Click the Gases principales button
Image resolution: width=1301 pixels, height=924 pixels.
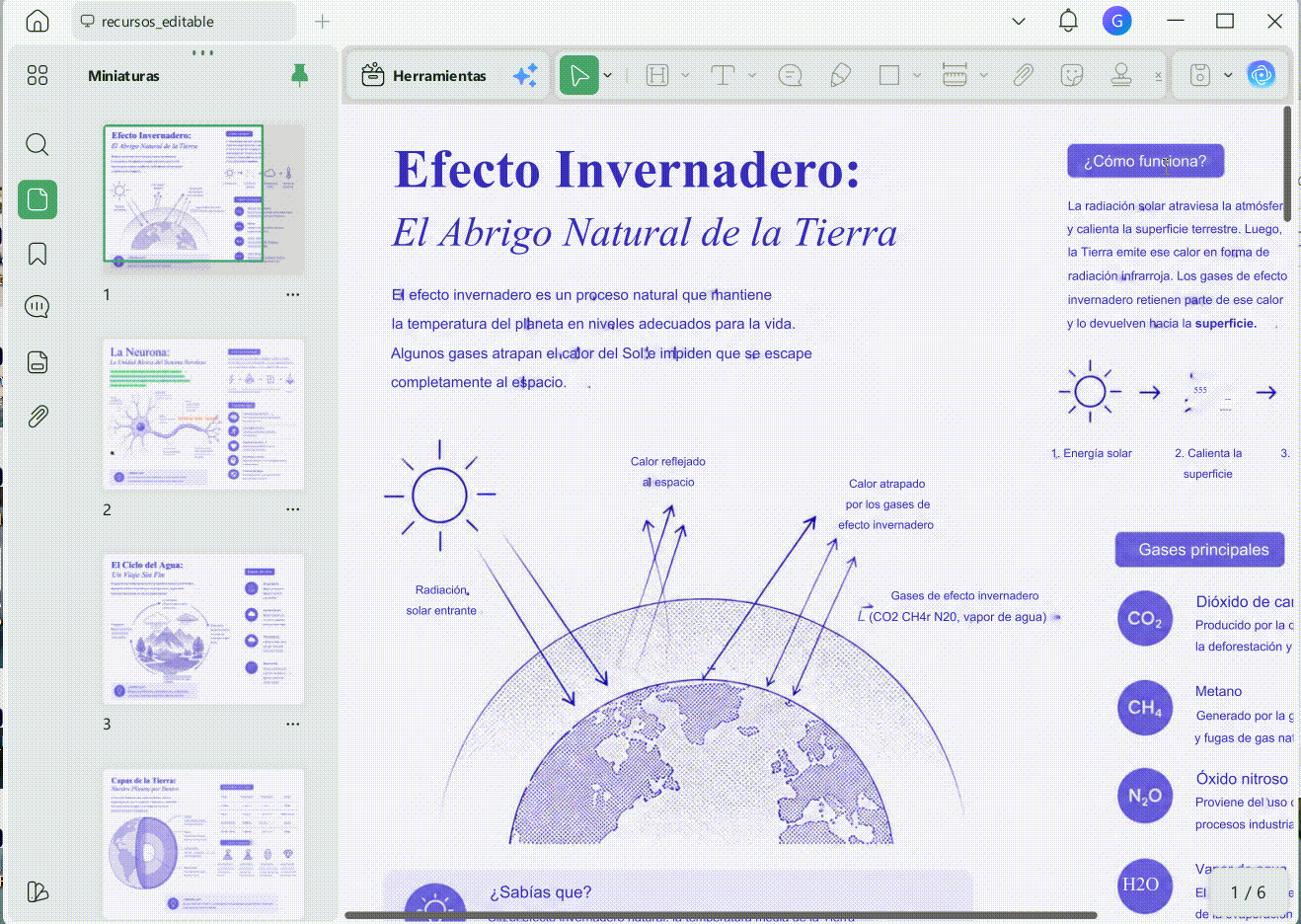coord(1200,550)
